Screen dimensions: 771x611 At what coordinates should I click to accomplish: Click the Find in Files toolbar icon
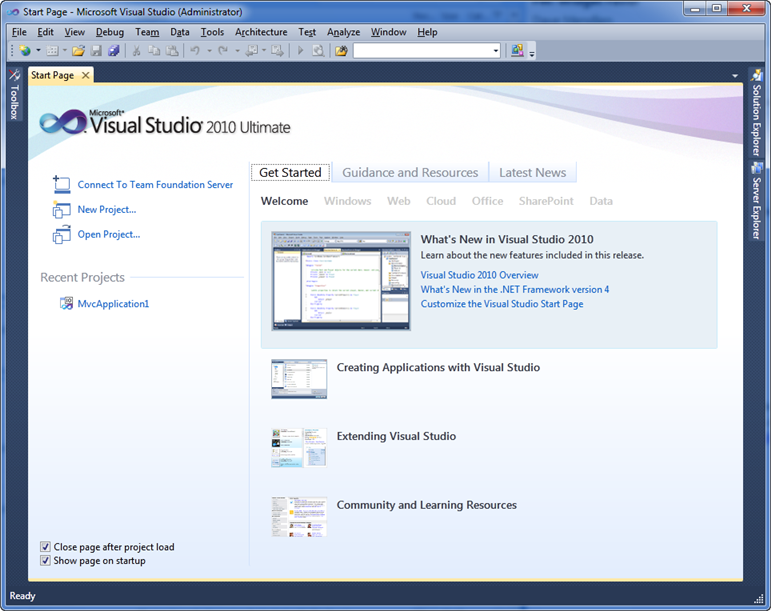point(318,50)
